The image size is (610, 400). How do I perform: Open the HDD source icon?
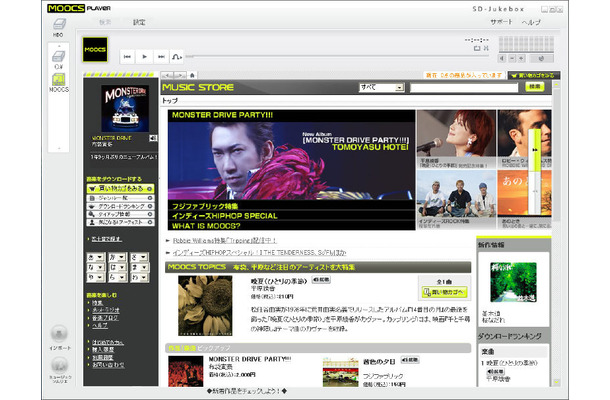coord(59,25)
